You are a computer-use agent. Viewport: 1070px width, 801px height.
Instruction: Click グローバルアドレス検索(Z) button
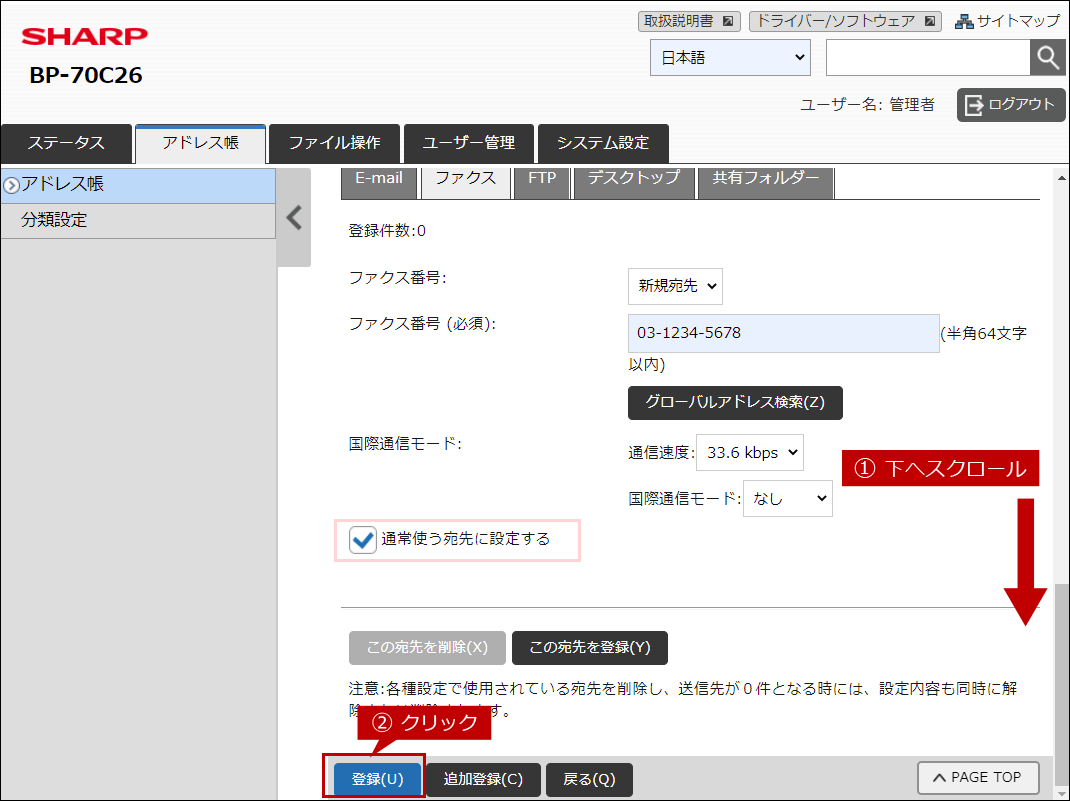click(x=735, y=403)
